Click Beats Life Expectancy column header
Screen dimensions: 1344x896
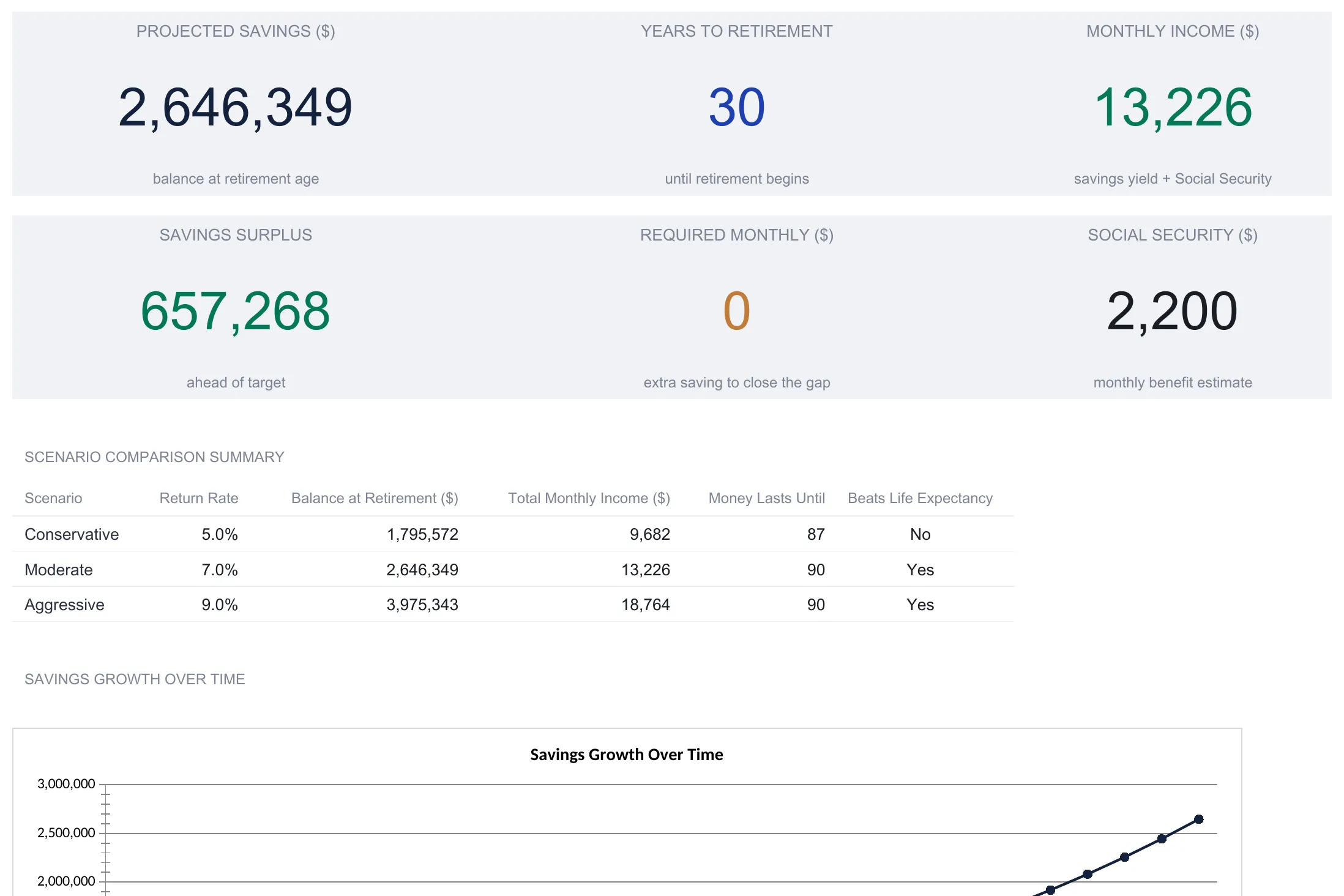pos(920,498)
